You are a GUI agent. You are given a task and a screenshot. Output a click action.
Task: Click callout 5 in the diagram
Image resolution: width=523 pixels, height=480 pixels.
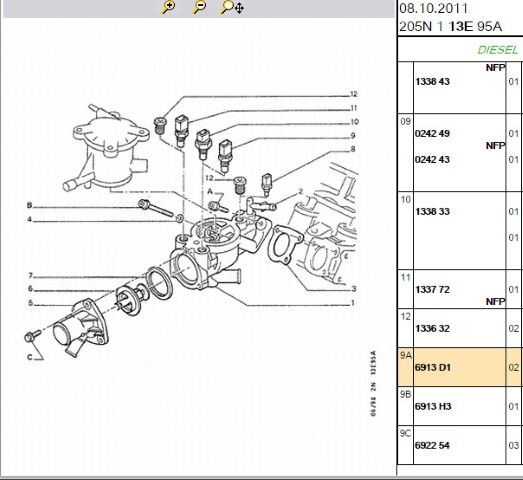click(x=30, y=303)
